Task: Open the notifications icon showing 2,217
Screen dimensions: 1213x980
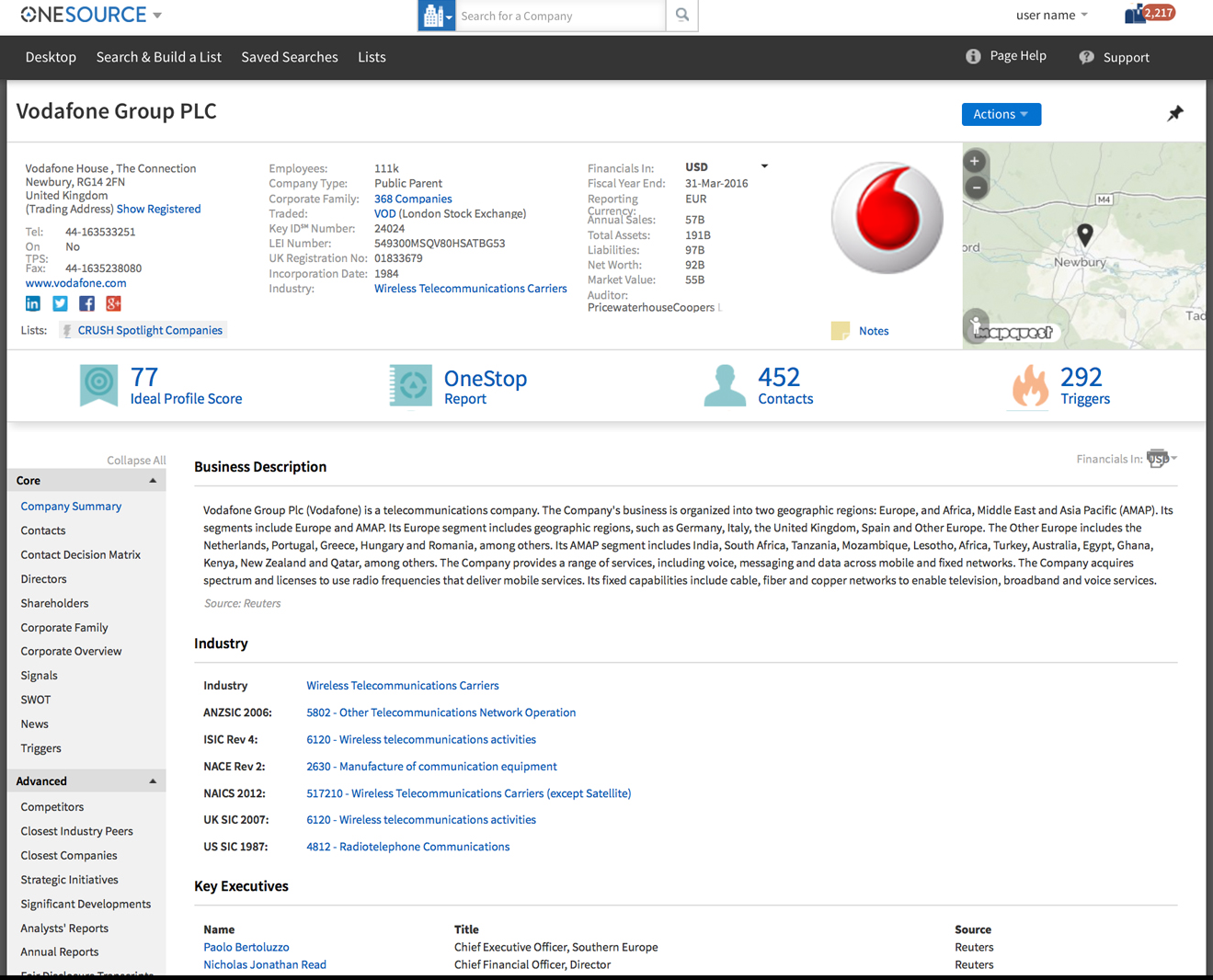Action: pyautogui.click(x=1150, y=14)
